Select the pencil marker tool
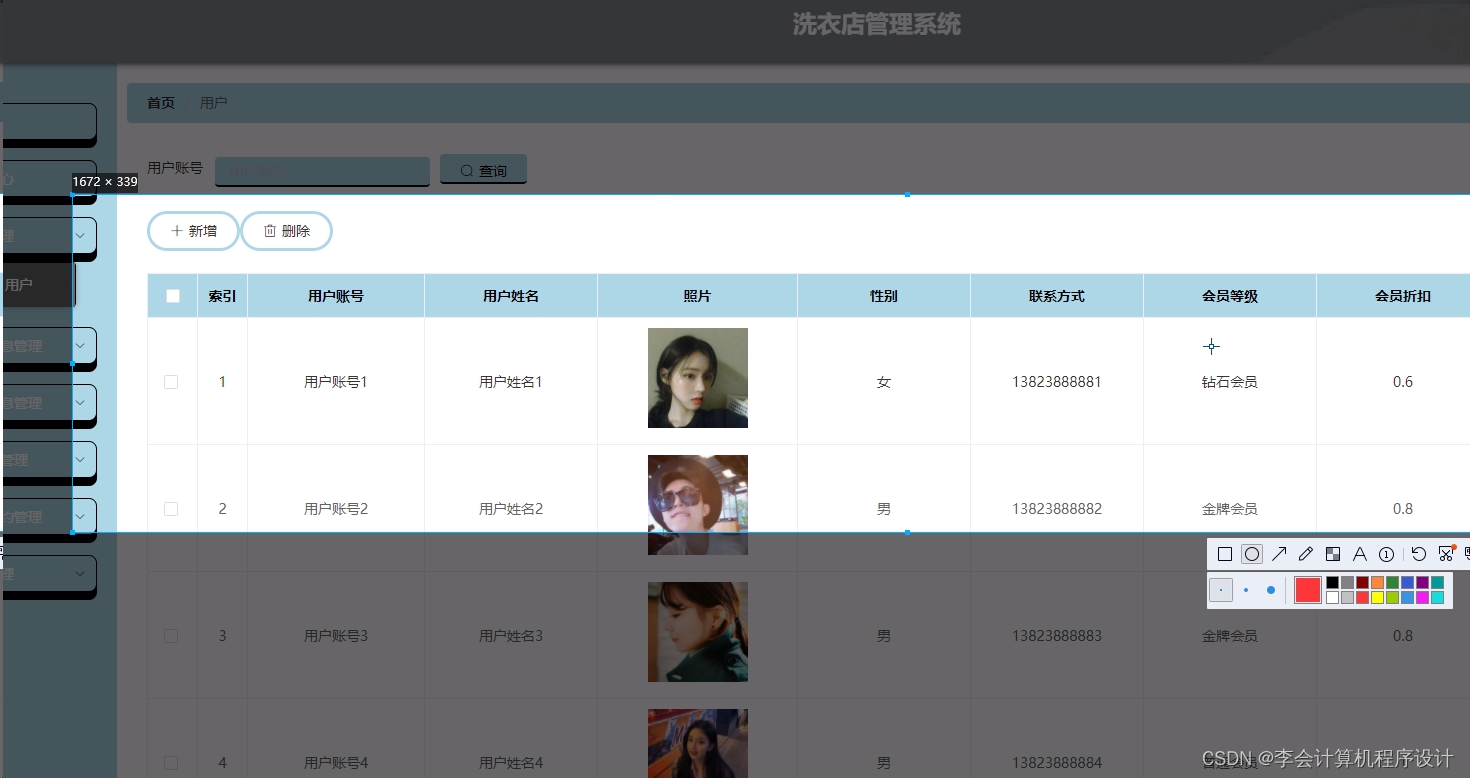The width and height of the screenshot is (1470, 778). (x=1305, y=553)
